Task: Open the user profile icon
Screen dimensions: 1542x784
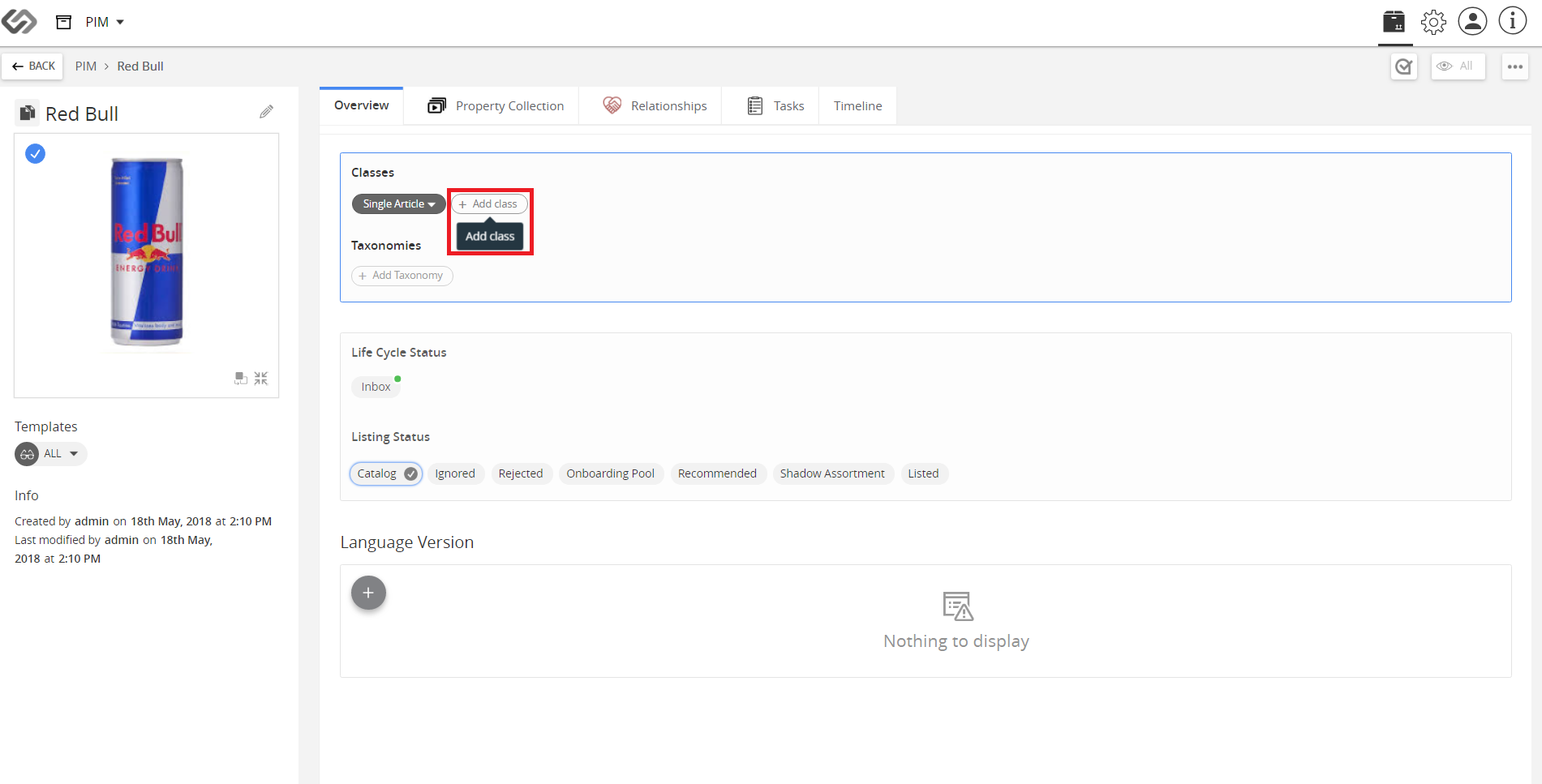Action: tap(1472, 22)
